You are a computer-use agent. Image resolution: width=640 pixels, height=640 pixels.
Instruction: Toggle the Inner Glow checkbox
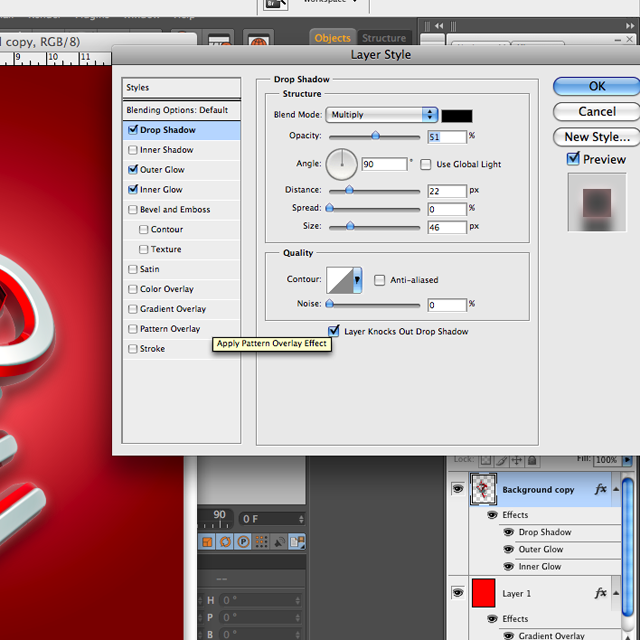[x=133, y=189]
